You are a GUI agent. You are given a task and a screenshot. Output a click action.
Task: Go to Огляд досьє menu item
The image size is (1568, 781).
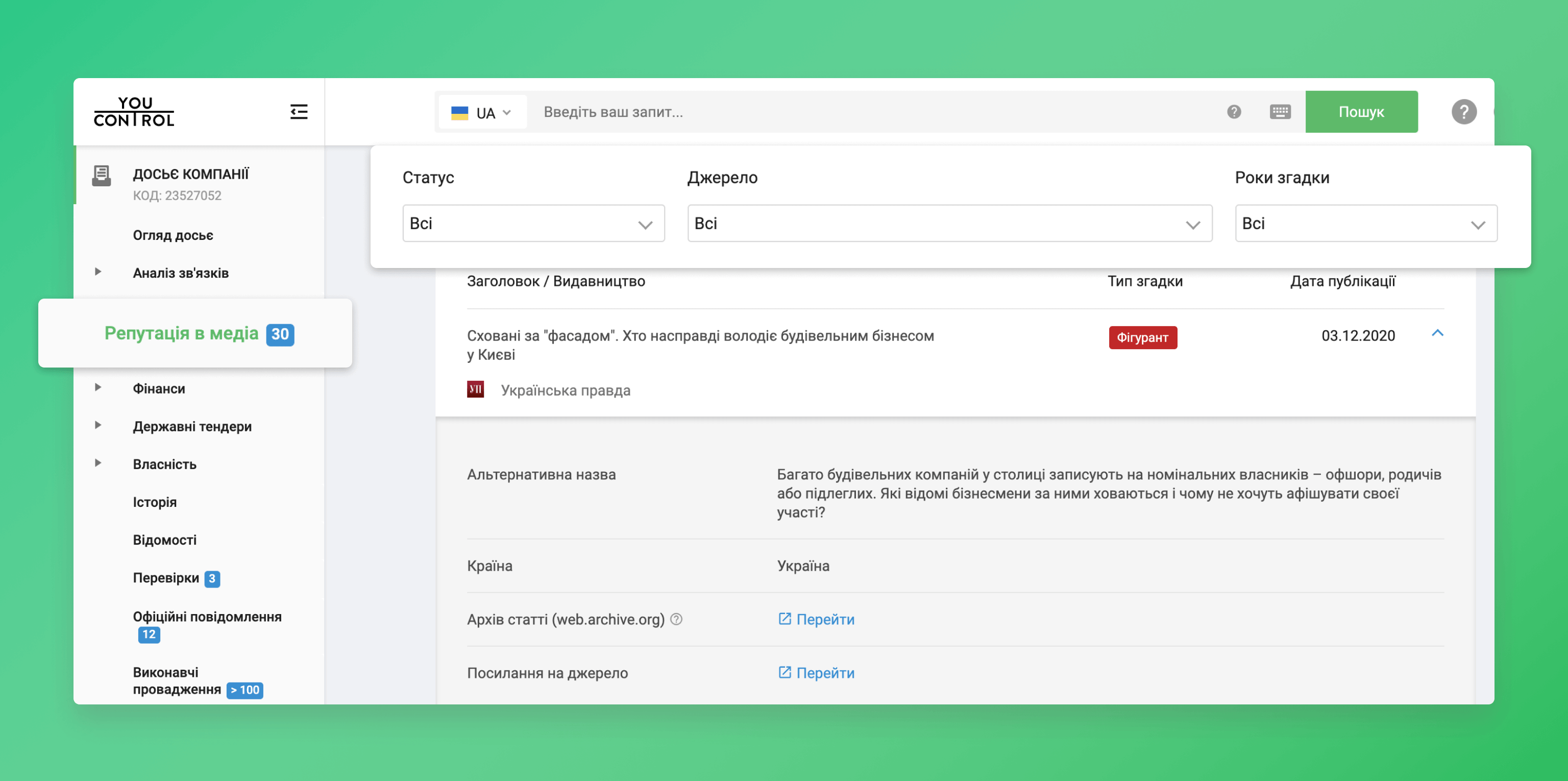point(173,236)
